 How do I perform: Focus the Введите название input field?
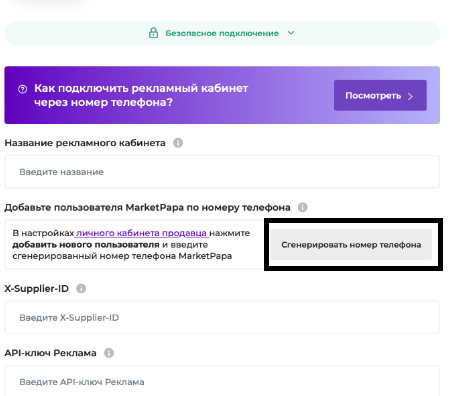[x=222, y=172]
